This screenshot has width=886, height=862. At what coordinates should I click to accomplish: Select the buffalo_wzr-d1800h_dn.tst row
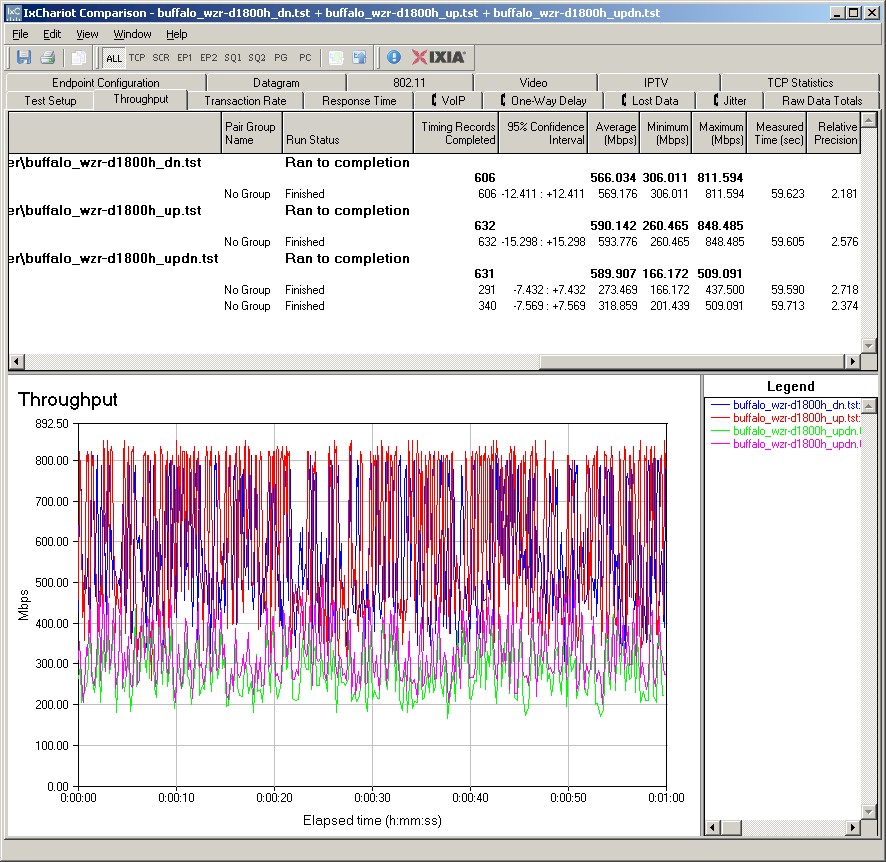click(x=434, y=163)
